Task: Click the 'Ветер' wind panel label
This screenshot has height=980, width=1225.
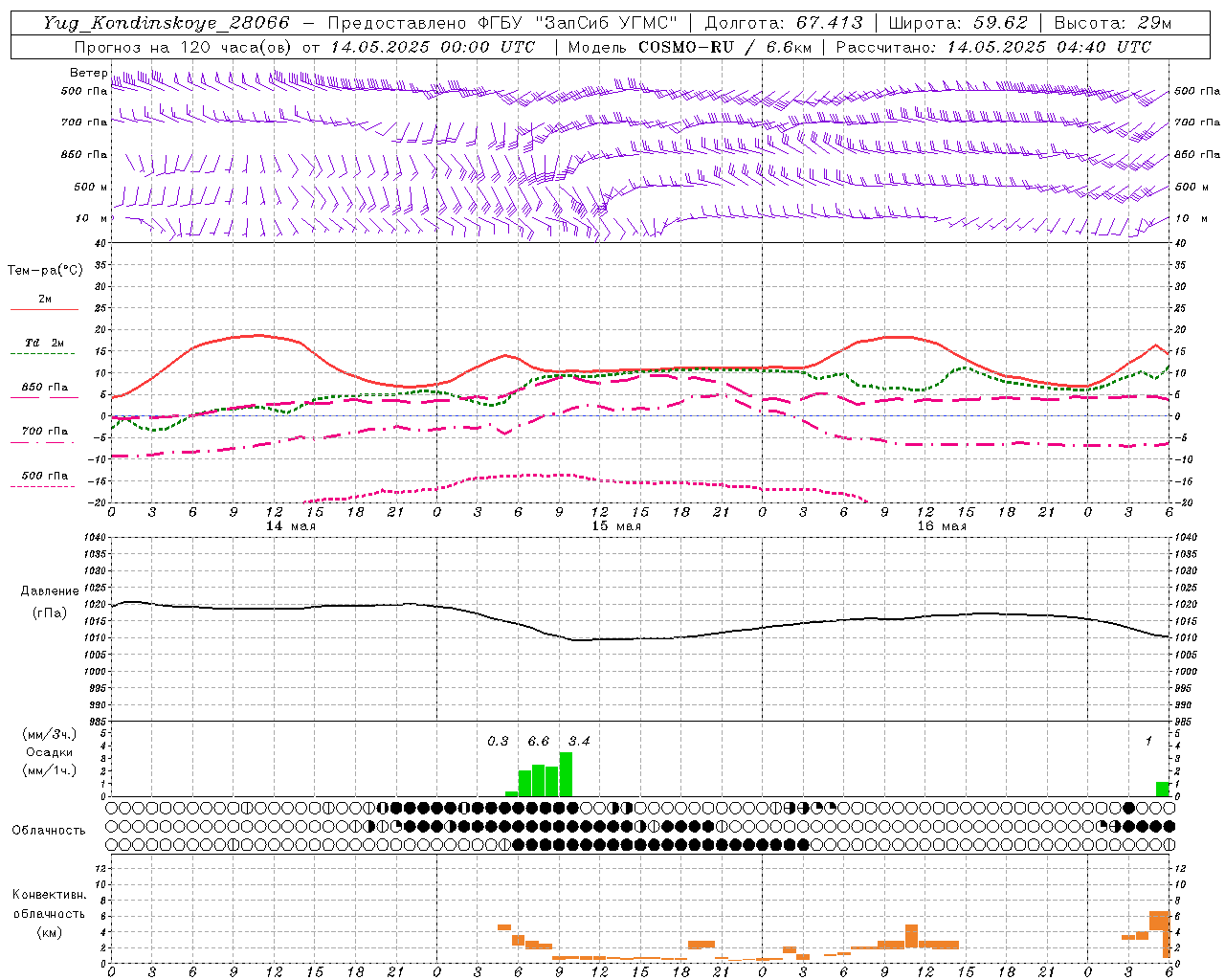Action: [88, 73]
